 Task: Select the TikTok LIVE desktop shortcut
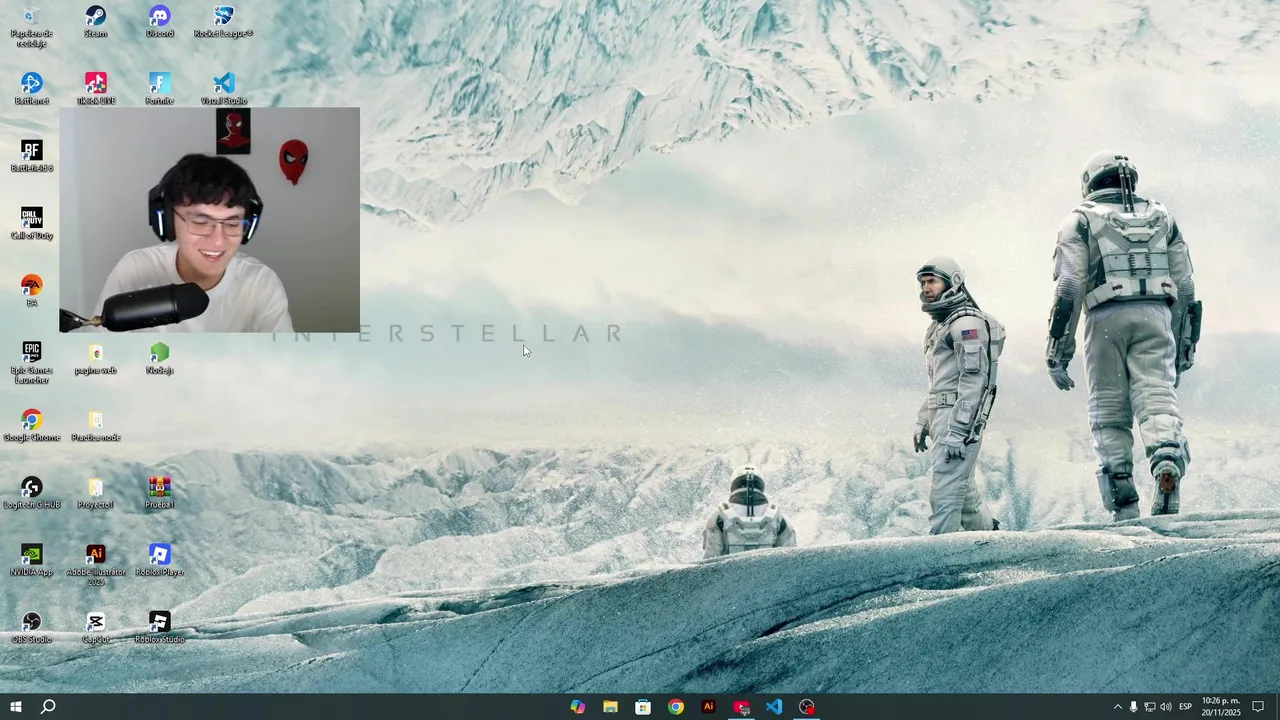point(96,89)
